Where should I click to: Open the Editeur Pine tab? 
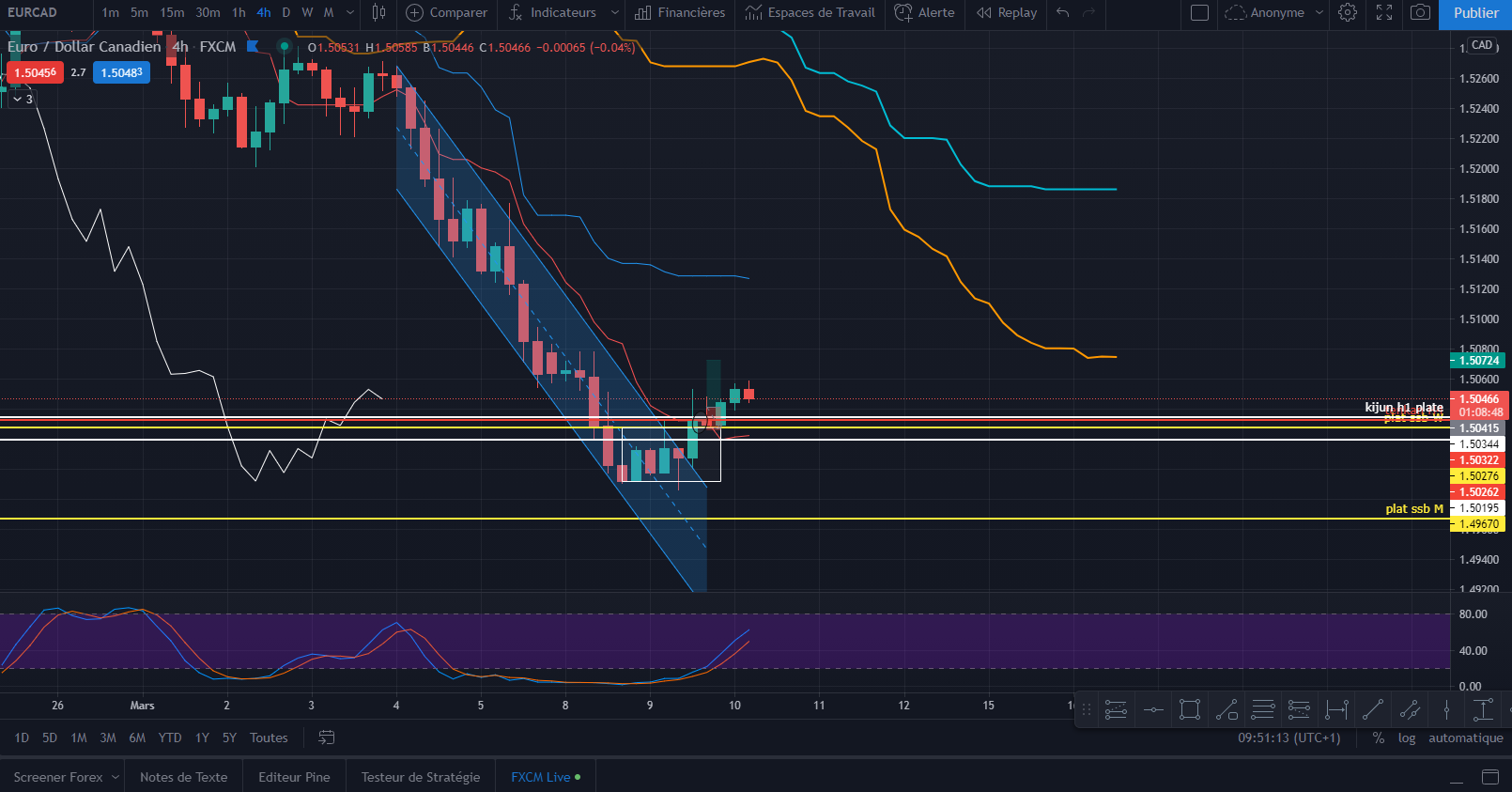[294, 777]
